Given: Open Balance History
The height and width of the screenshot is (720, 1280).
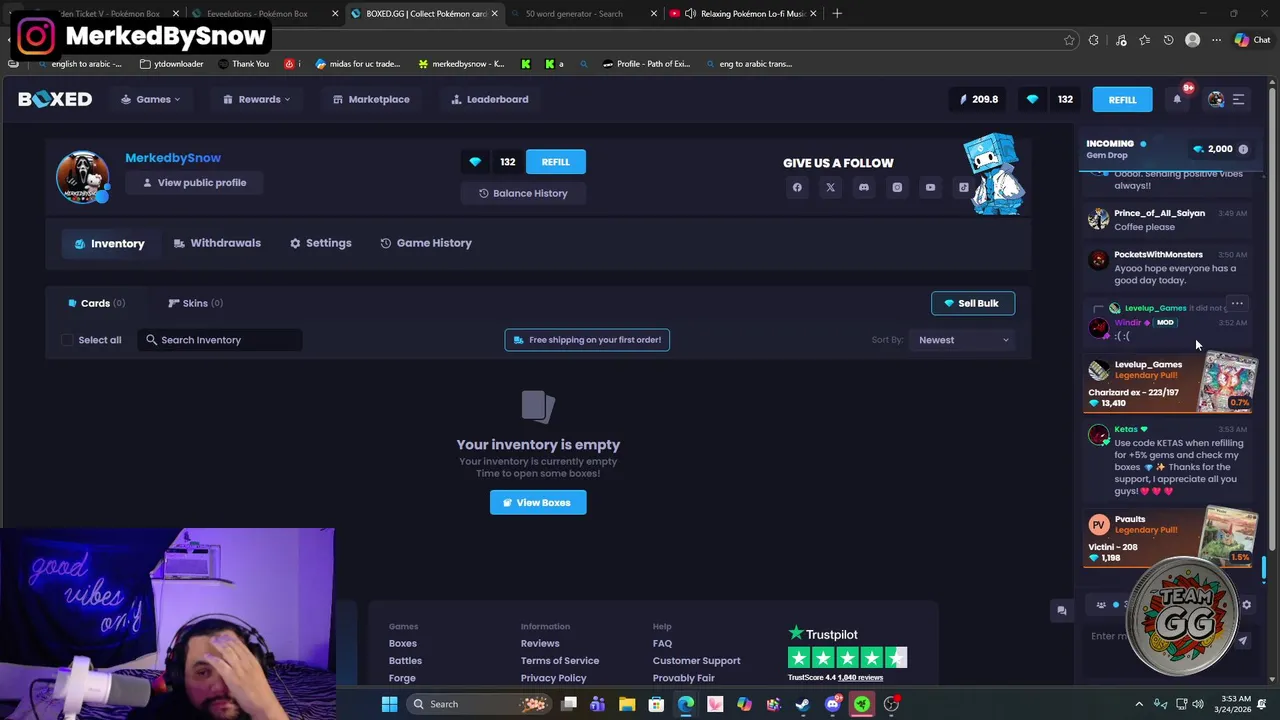Looking at the screenshot, I should (523, 193).
